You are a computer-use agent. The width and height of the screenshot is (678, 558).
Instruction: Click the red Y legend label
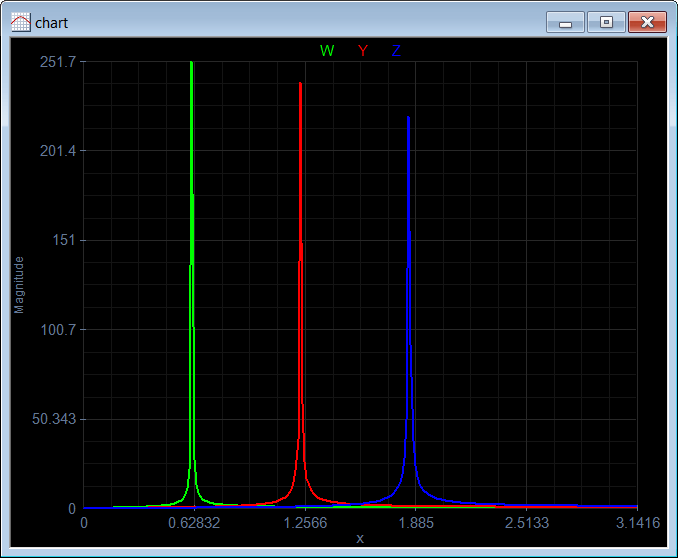(x=363, y=51)
